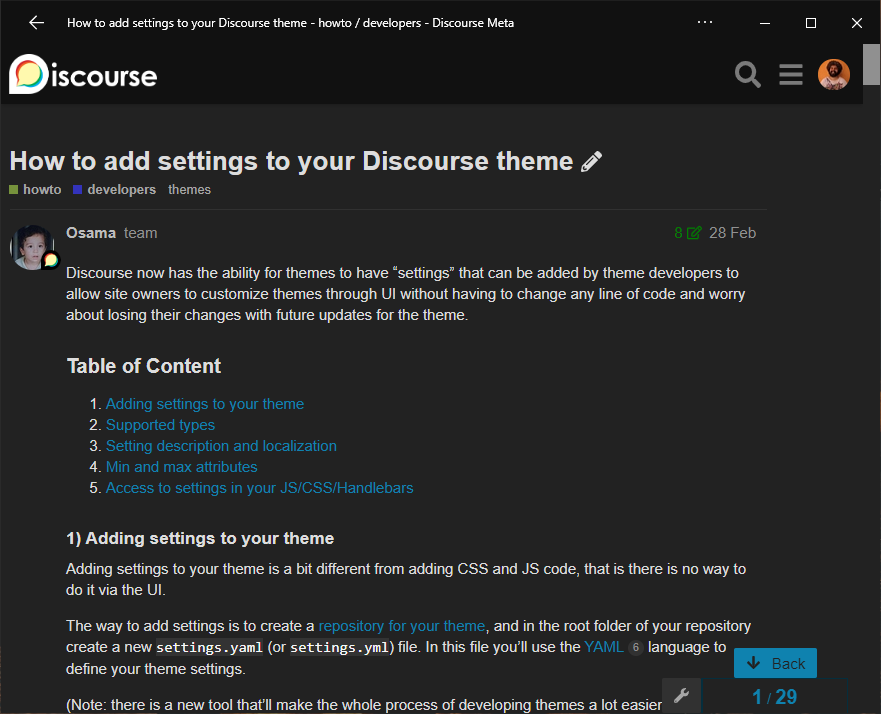
Task: Show post edit history (8 edits)
Action: pos(687,233)
